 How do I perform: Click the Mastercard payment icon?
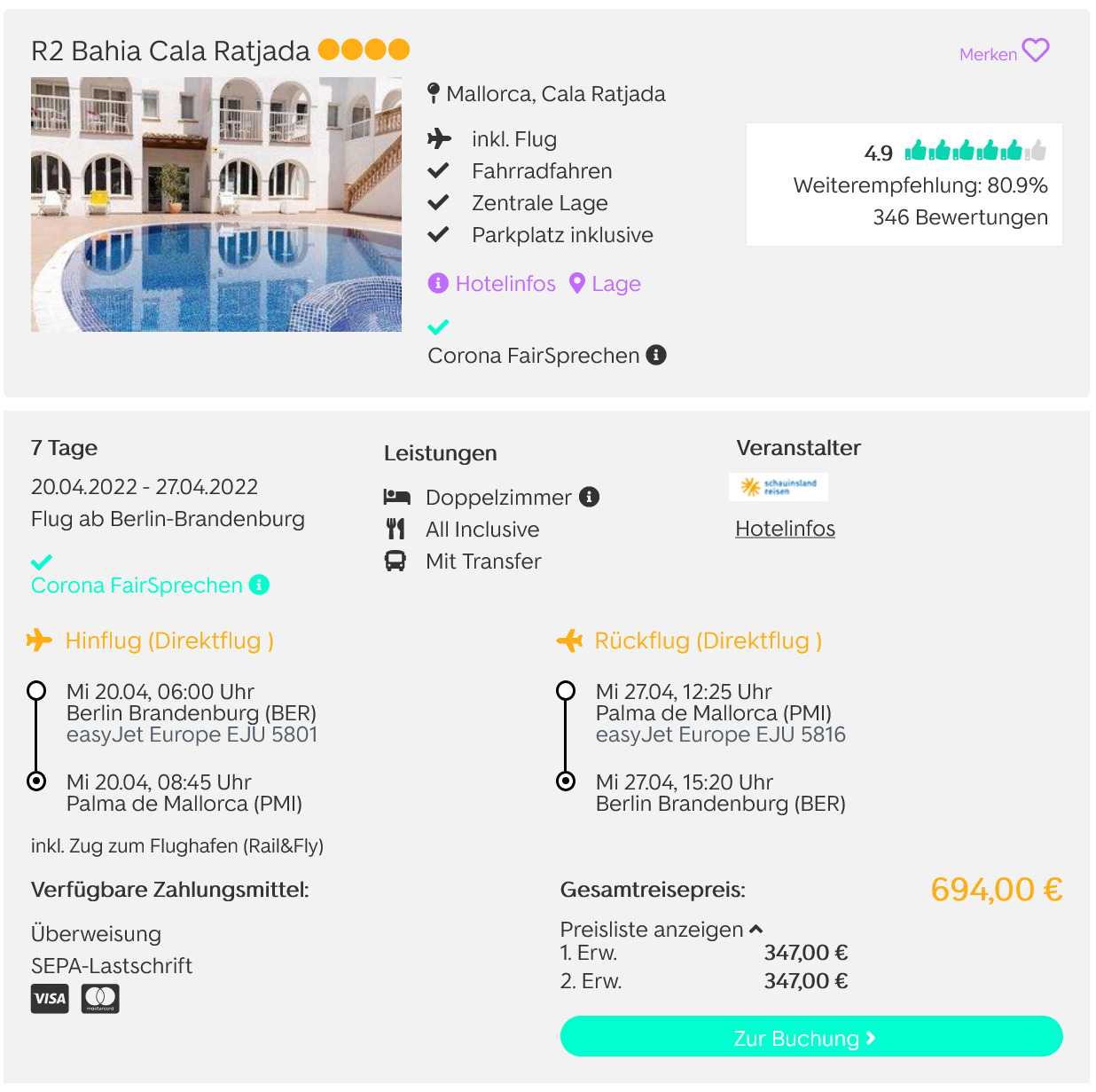tap(100, 999)
